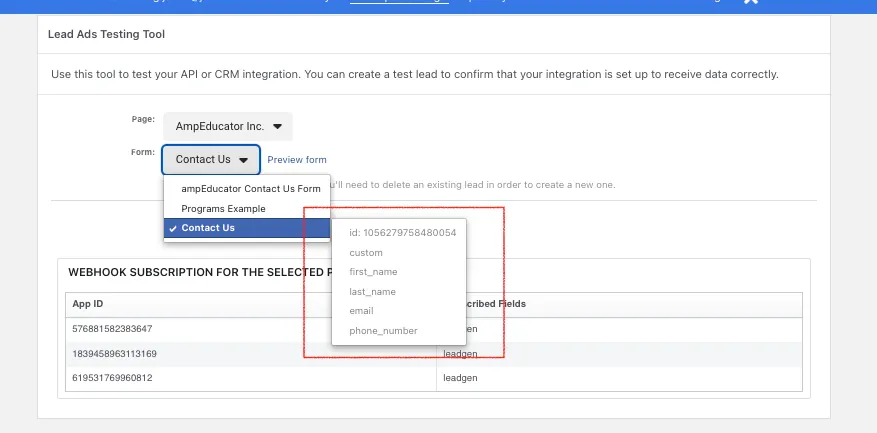Click the email field entry
The width and height of the screenshot is (877, 433).
[361, 311]
